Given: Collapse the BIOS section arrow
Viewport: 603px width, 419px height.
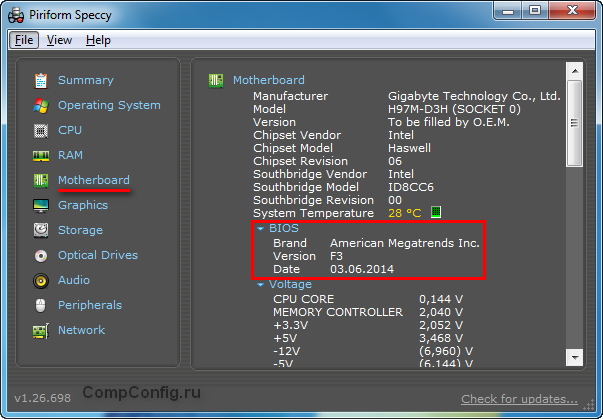Looking at the screenshot, I should click(x=260, y=229).
